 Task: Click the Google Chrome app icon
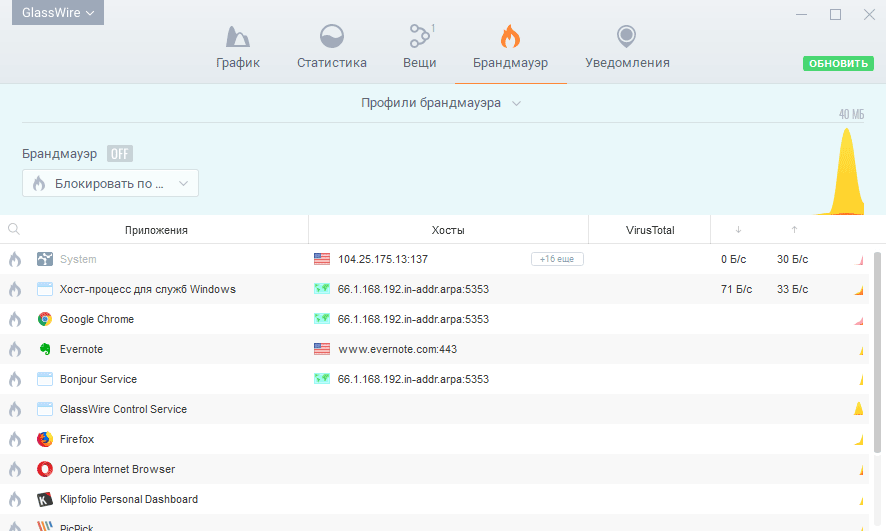[x=45, y=319]
